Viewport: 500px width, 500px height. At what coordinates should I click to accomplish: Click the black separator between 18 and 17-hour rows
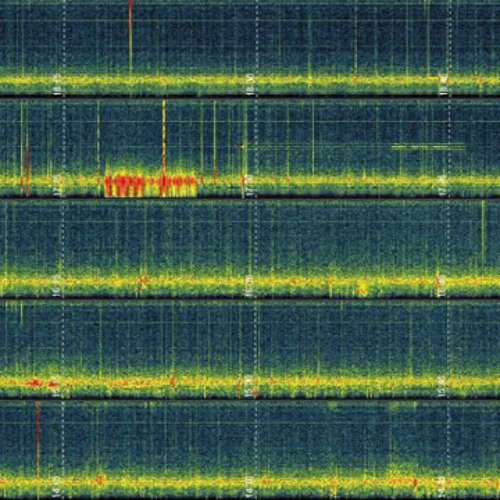(250, 97)
